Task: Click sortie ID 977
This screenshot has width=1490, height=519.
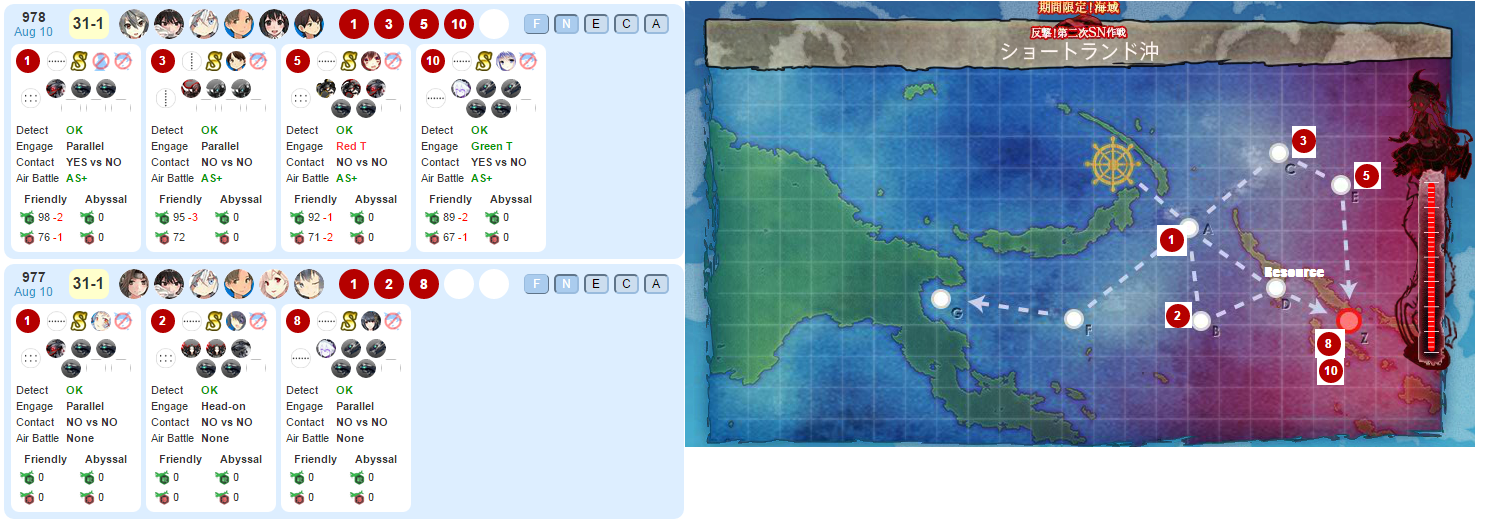Action: [34, 277]
